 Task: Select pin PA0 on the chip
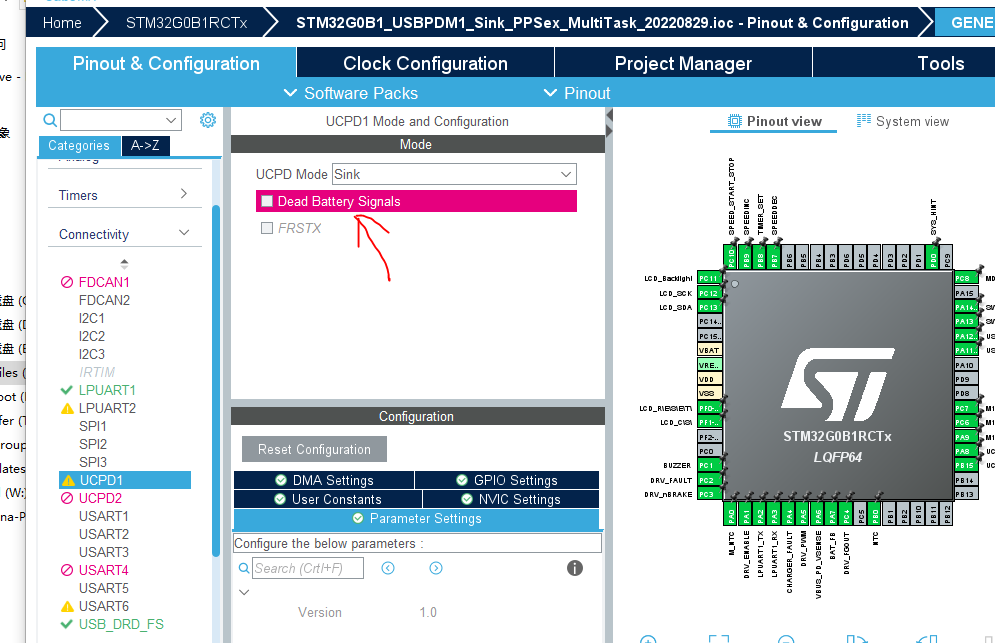[731, 514]
